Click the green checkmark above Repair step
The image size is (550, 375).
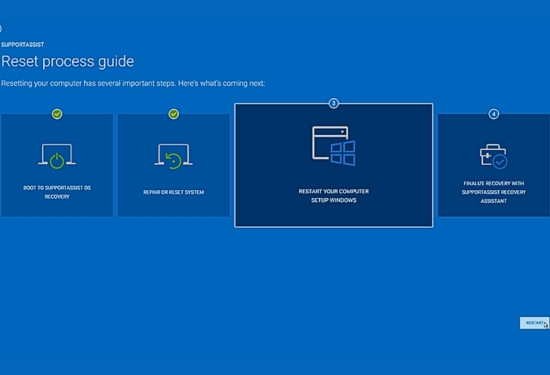point(174,114)
